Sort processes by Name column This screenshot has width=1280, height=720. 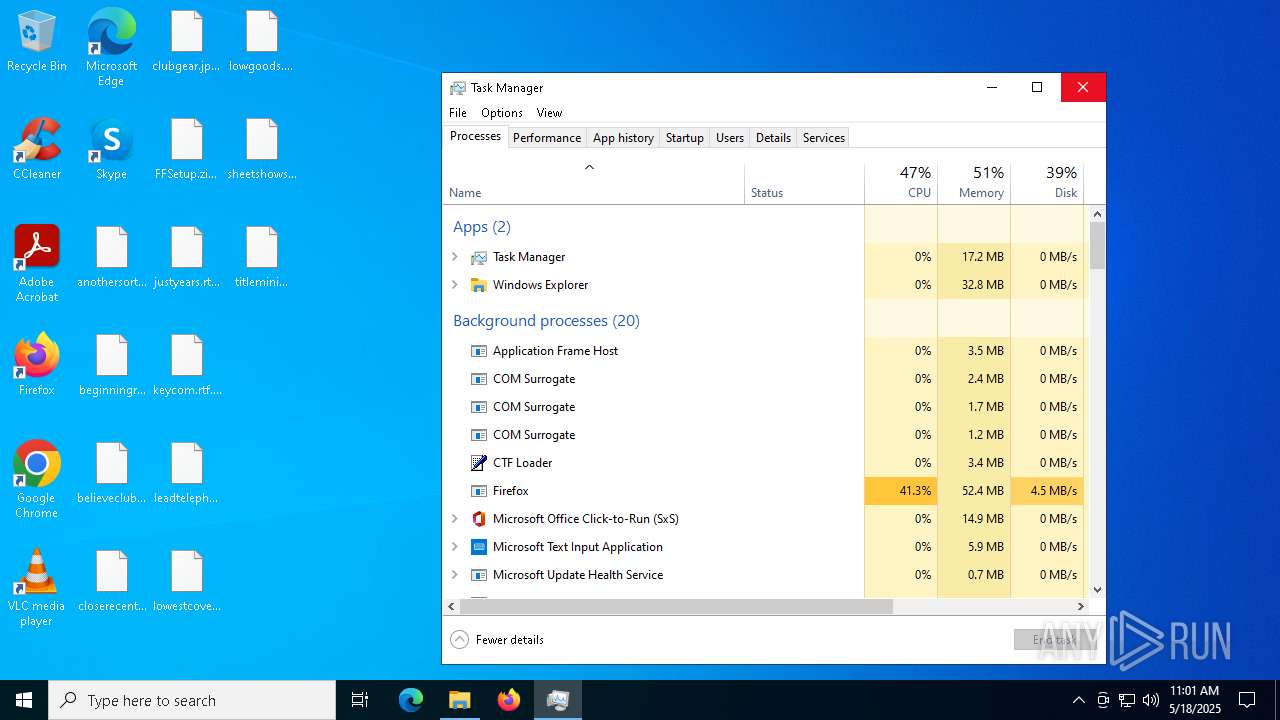(594, 182)
